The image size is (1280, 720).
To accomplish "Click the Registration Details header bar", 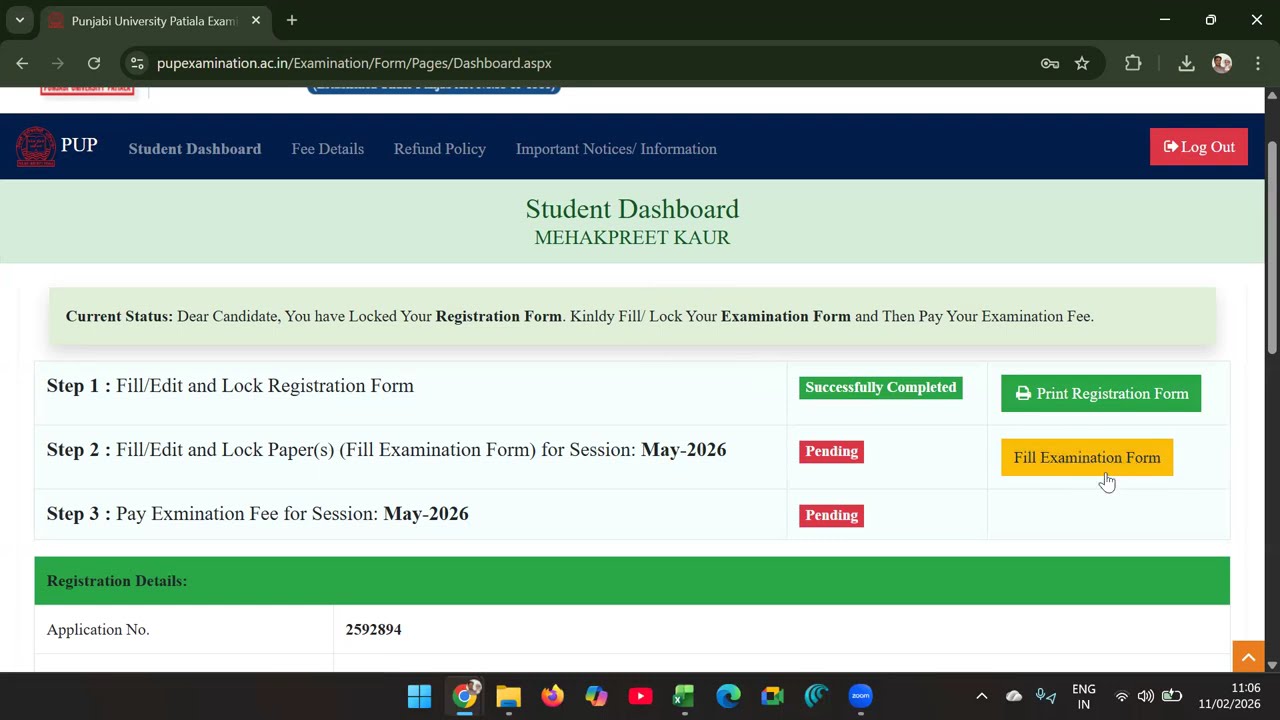I will (x=632, y=581).
